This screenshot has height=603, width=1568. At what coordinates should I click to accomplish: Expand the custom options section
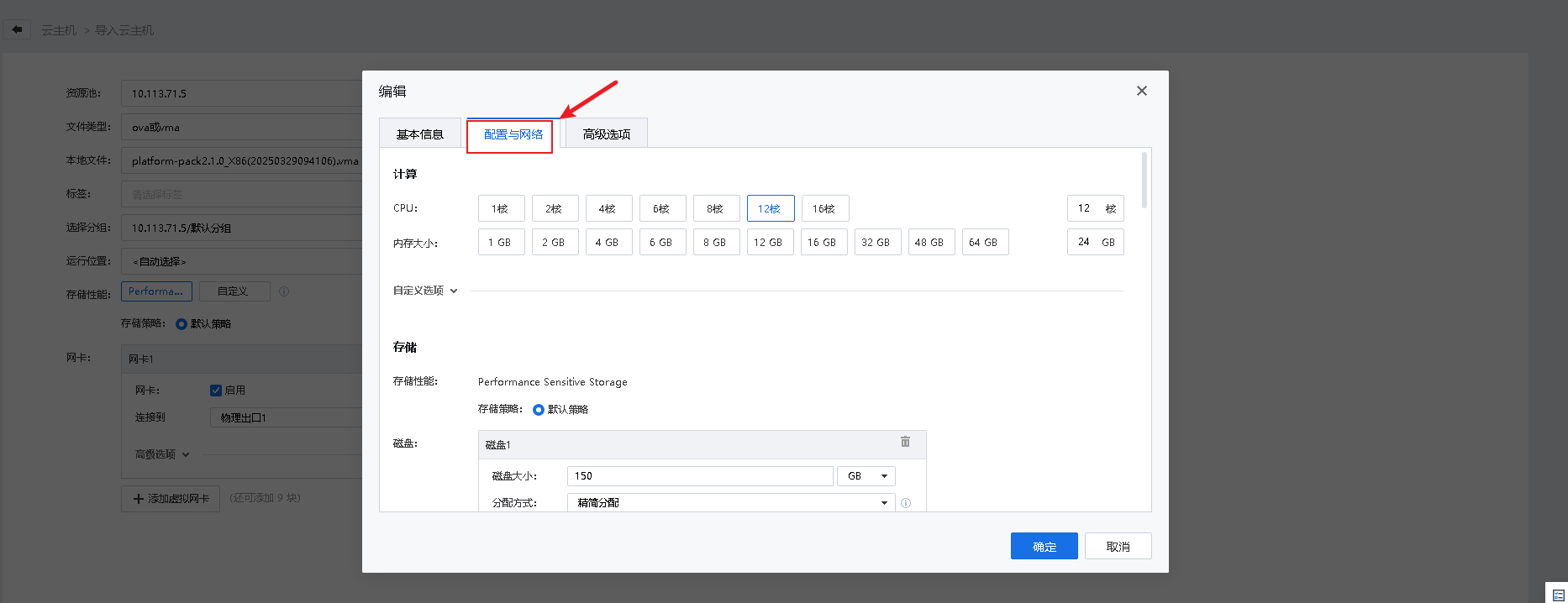click(x=425, y=291)
